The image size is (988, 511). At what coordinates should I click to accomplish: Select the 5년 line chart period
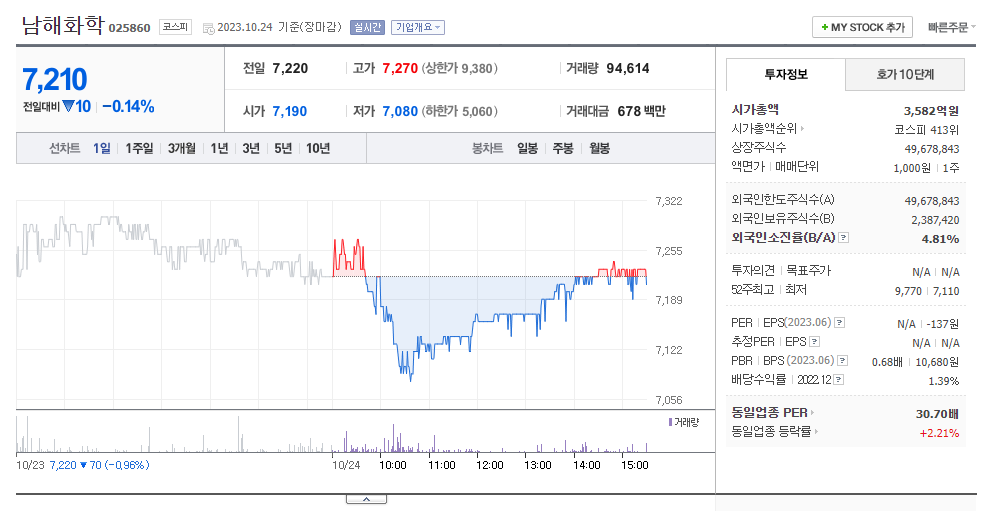point(283,148)
